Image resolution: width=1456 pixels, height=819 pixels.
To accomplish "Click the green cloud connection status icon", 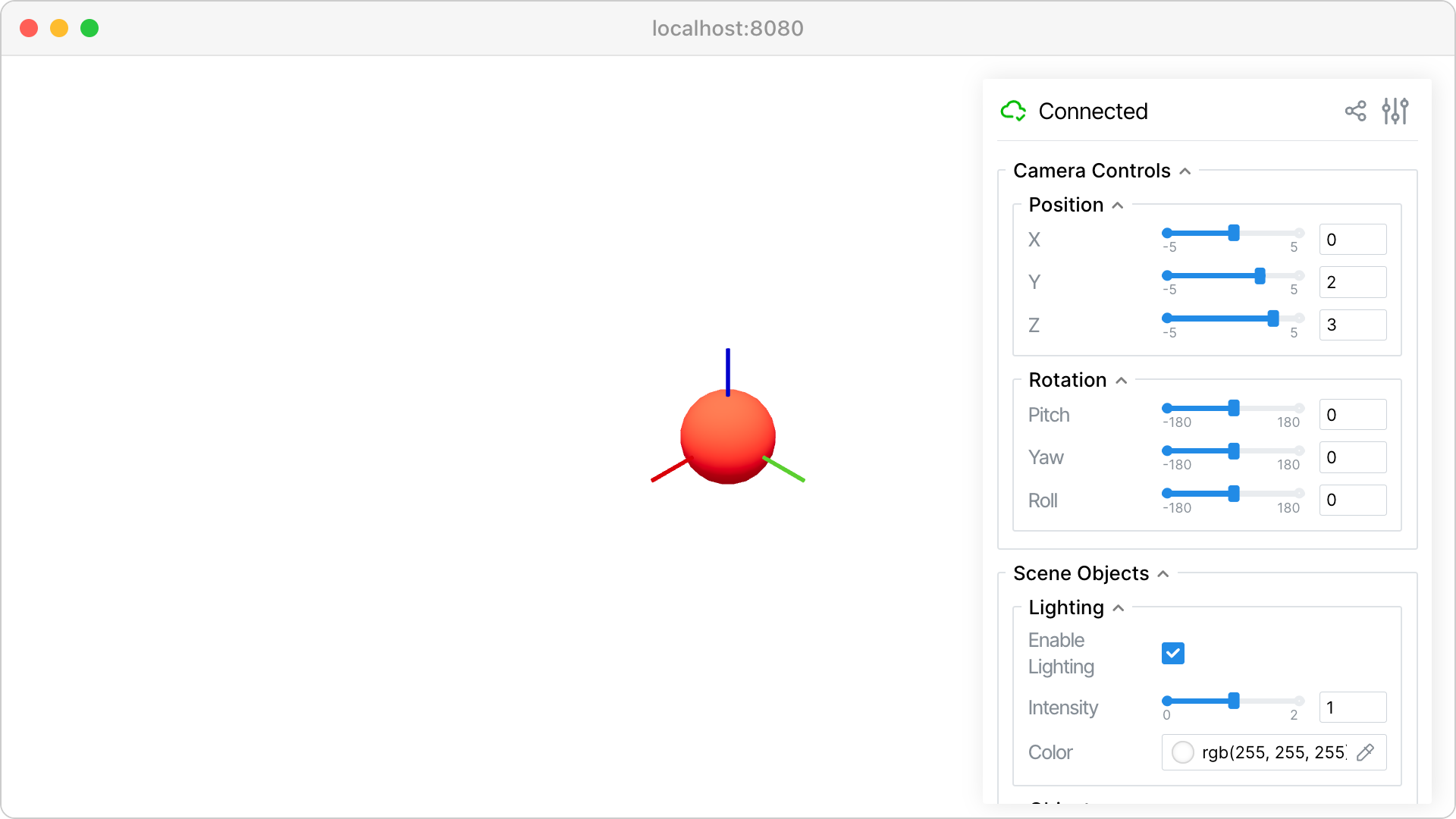I will 1013,111.
